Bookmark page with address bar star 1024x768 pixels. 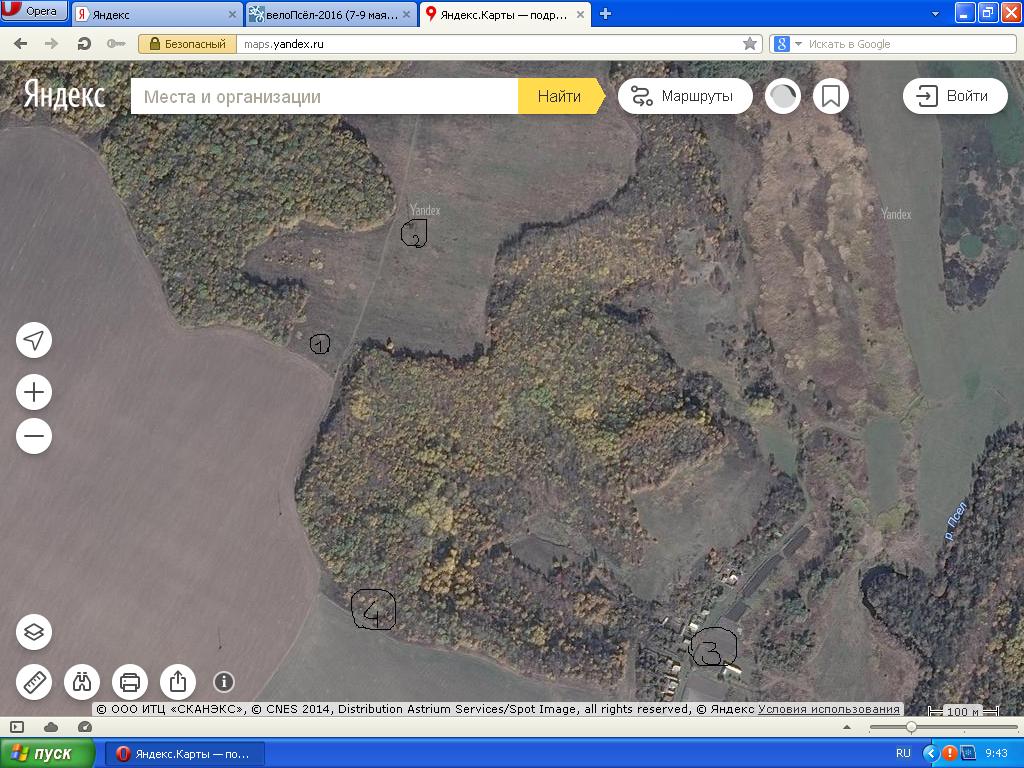750,44
